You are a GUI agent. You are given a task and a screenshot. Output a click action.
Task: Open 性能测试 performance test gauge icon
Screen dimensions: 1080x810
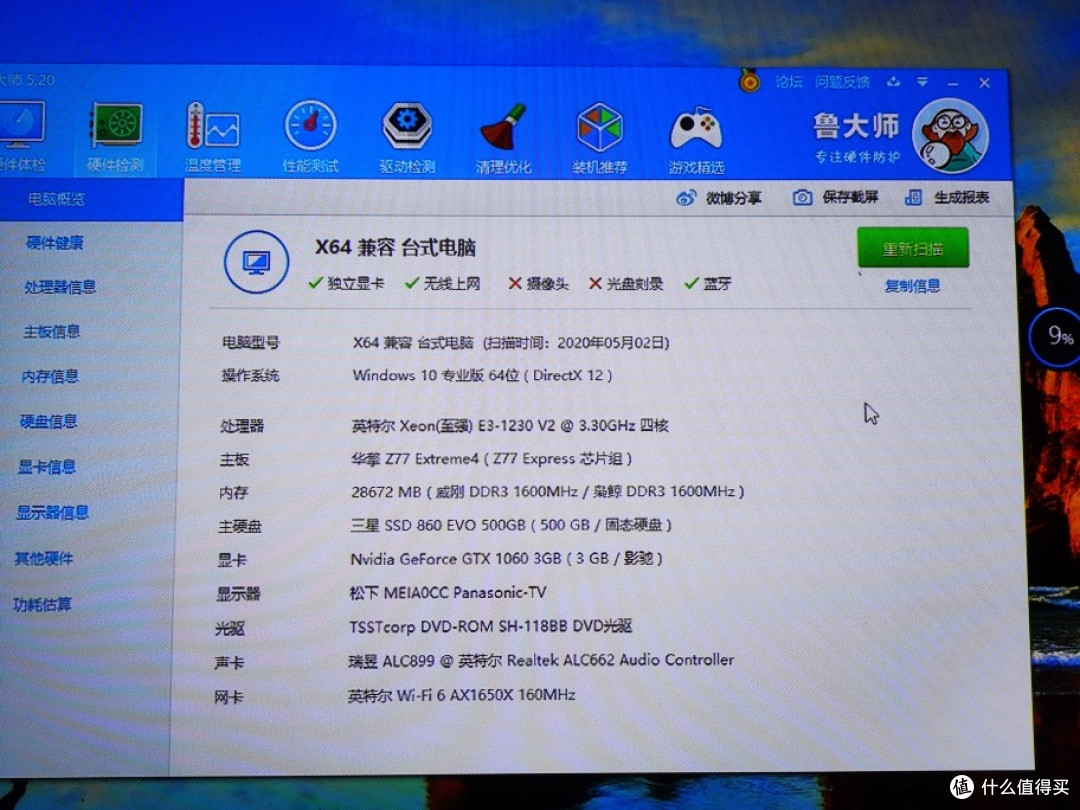[311, 136]
